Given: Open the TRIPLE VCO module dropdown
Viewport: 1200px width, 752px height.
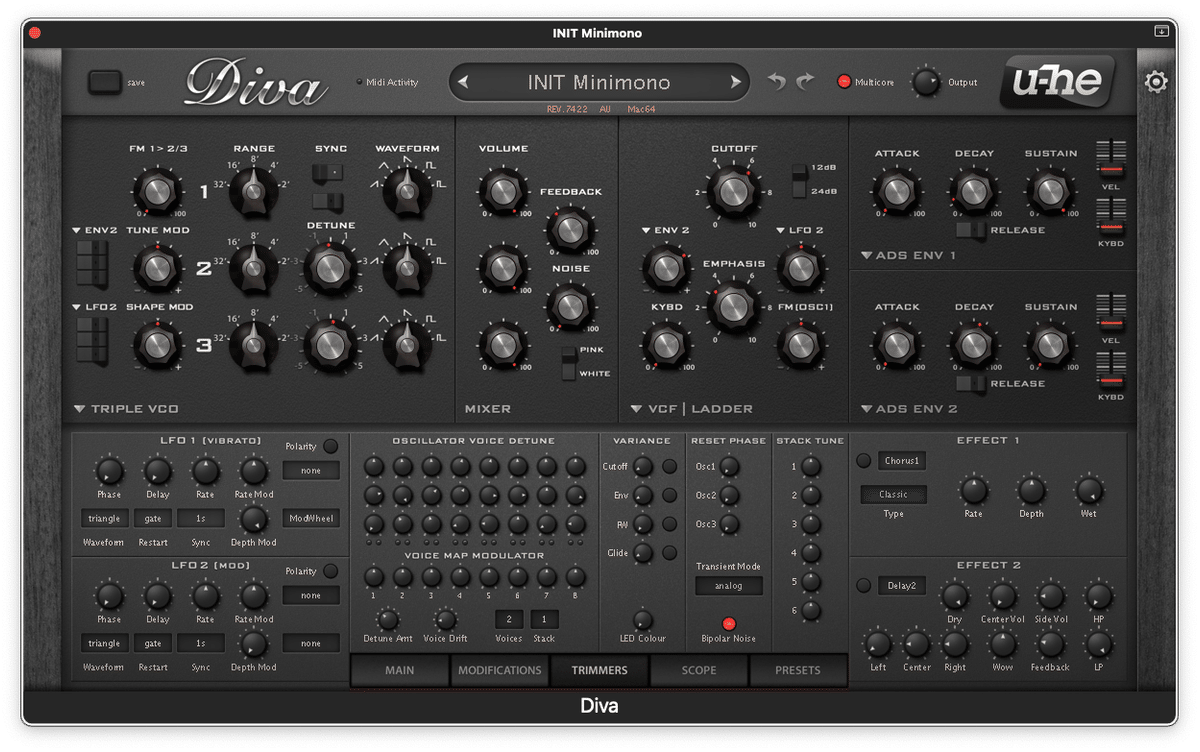Looking at the screenshot, I should pos(126,409).
